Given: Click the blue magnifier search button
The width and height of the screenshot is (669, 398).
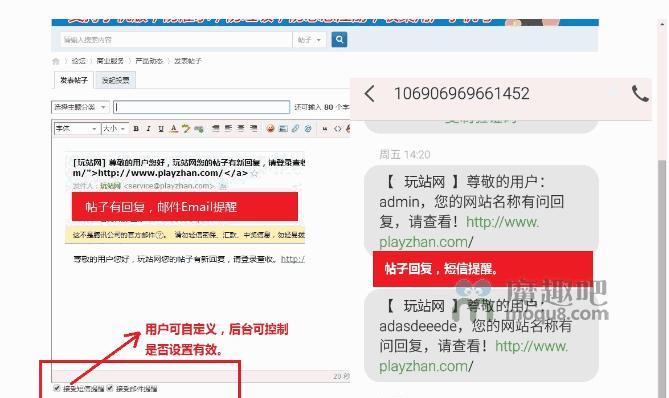Looking at the screenshot, I should click(339, 40).
